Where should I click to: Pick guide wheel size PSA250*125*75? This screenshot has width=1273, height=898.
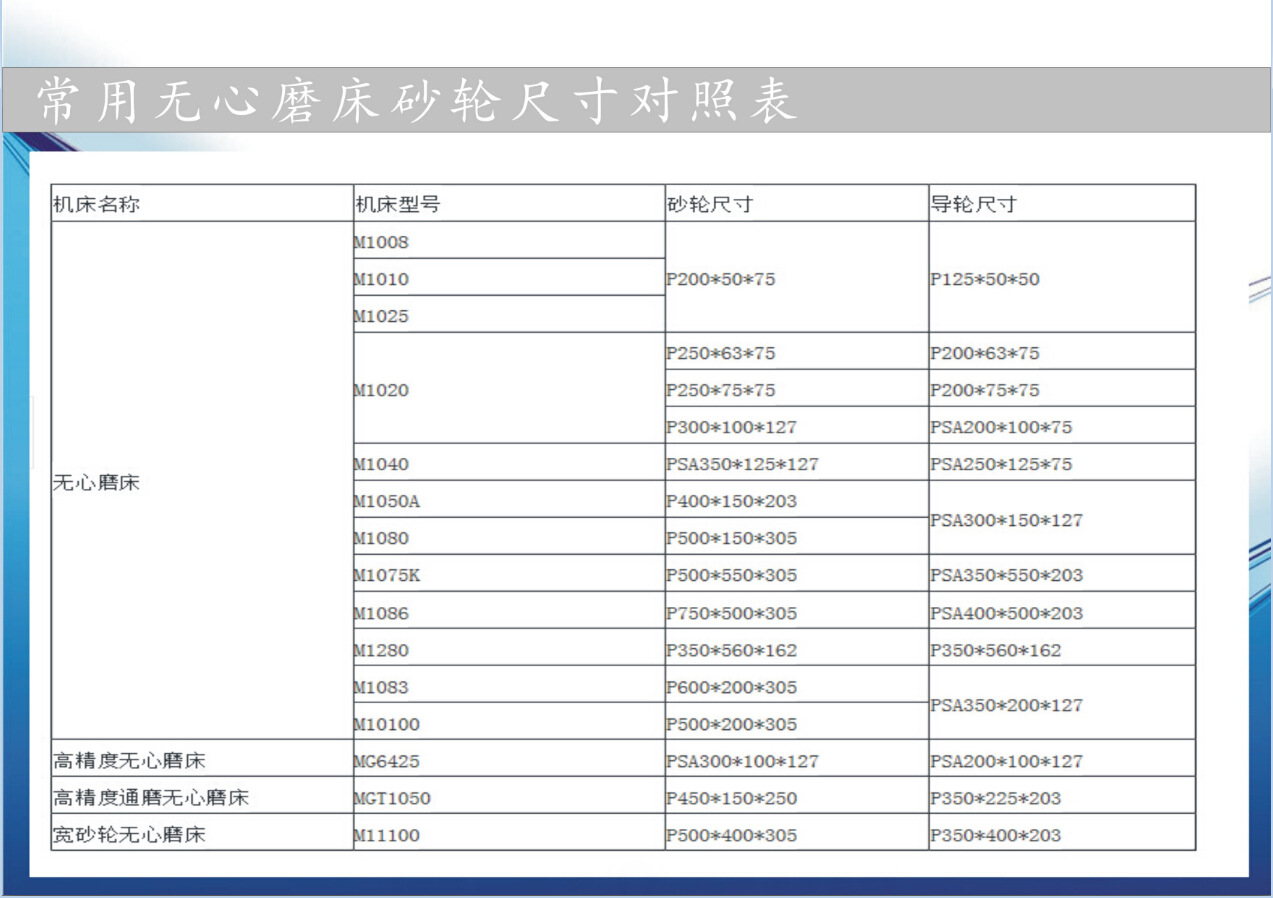(1062, 462)
